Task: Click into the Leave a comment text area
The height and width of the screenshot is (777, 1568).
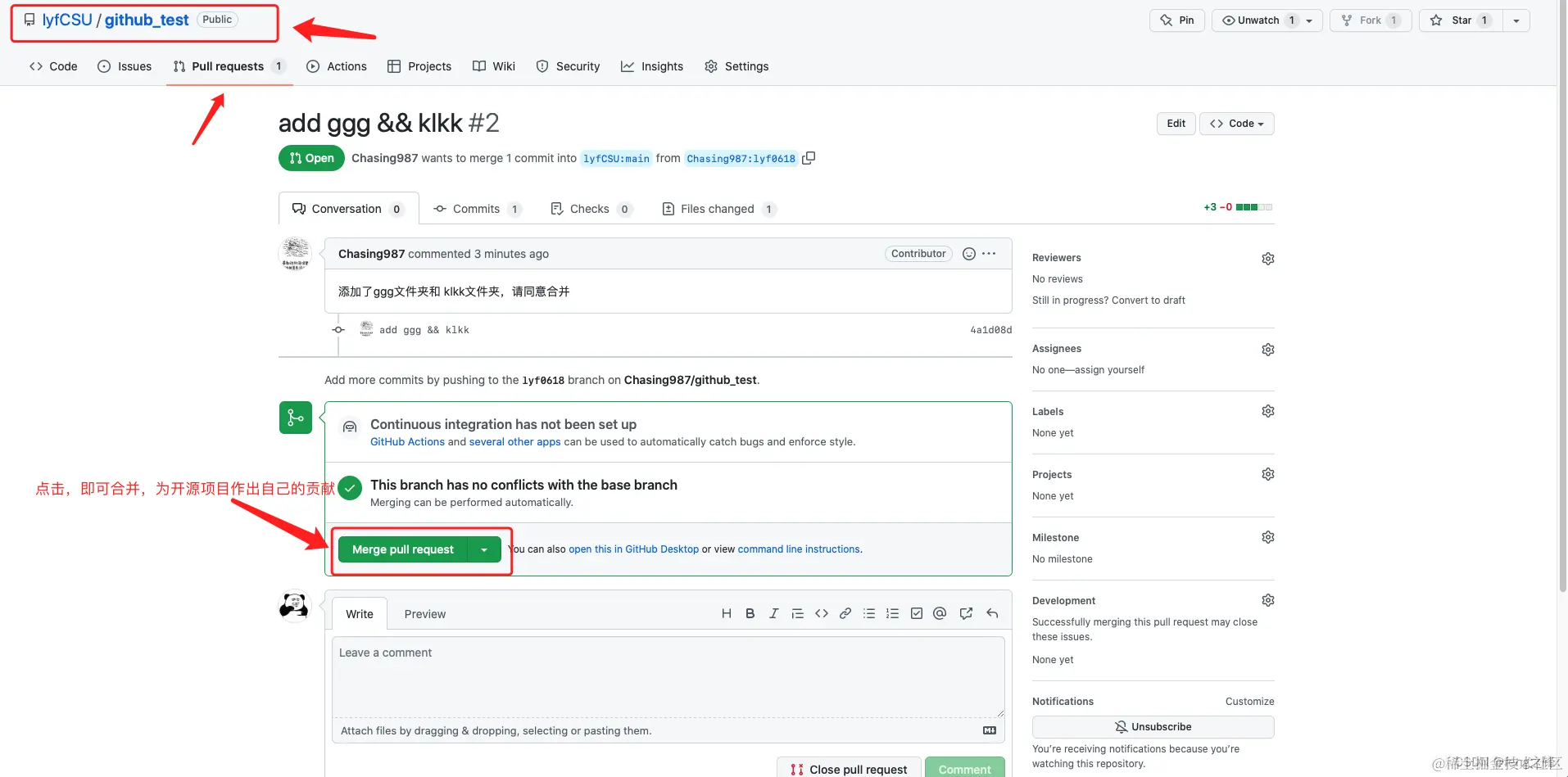Action: point(668,677)
